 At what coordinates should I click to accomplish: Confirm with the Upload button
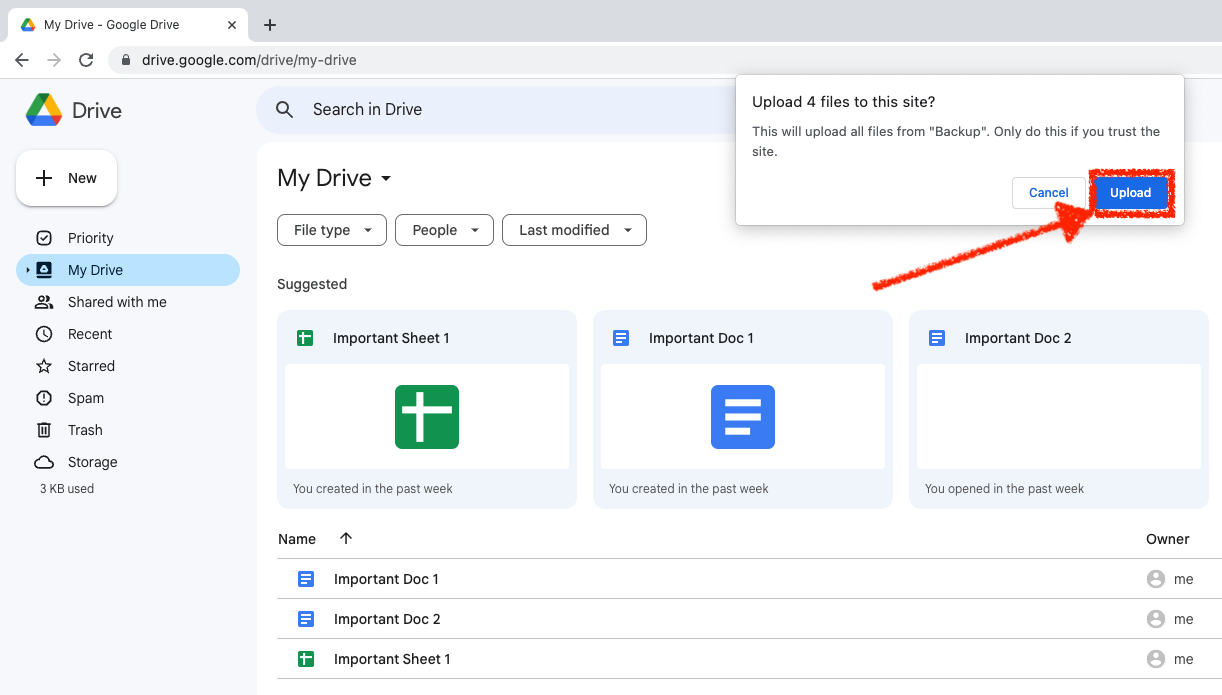tap(1130, 193)
